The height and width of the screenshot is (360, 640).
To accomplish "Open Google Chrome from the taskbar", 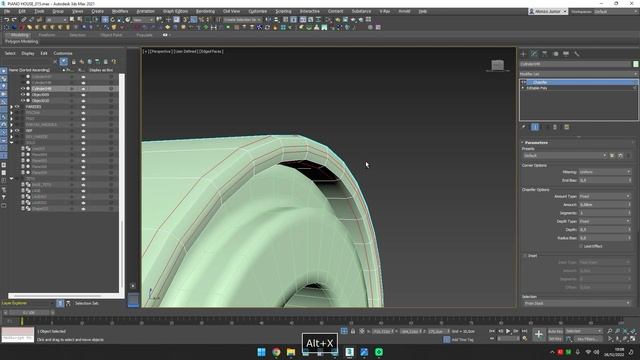I will (x=276, y=352).
